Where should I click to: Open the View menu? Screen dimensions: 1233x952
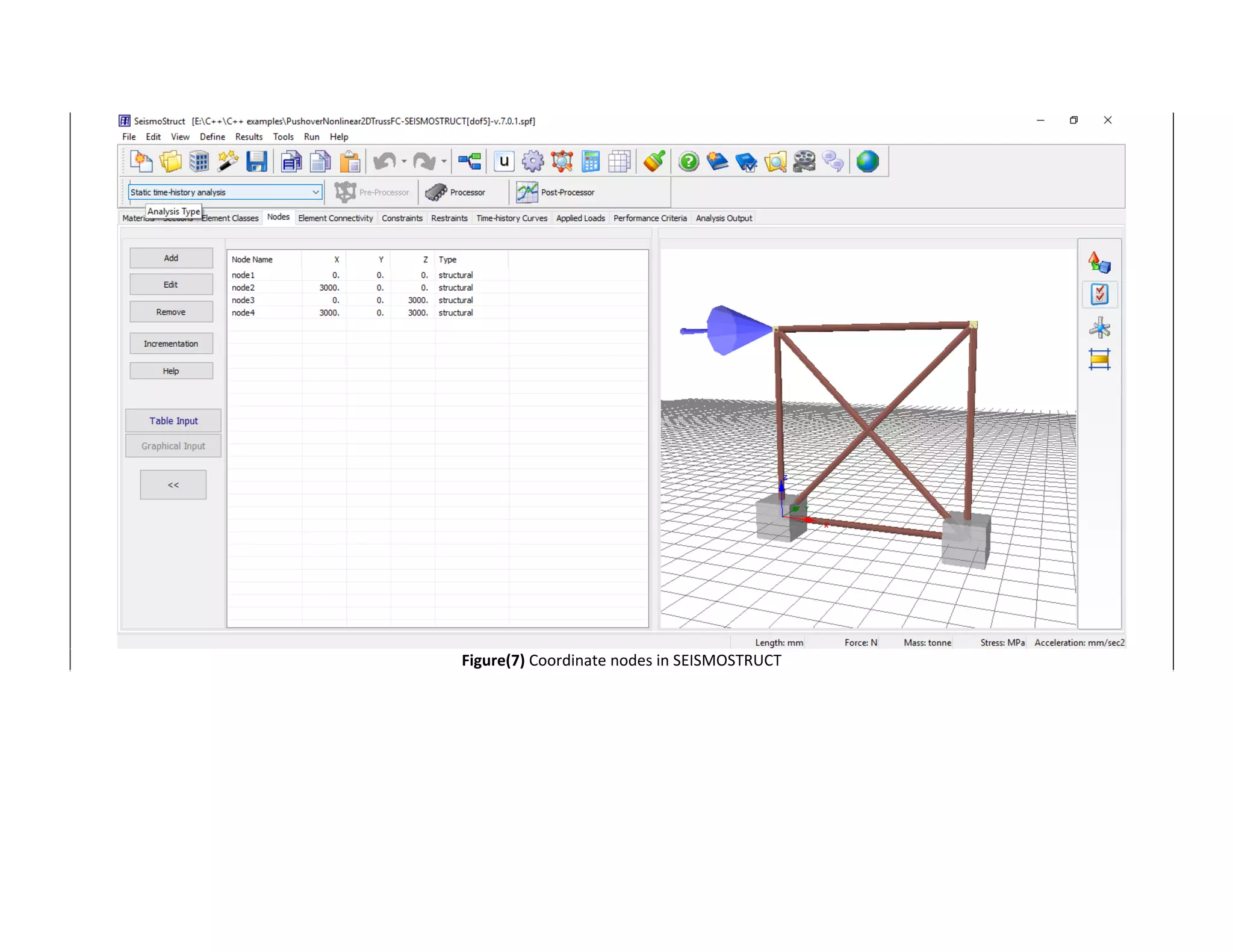(180, 137)
